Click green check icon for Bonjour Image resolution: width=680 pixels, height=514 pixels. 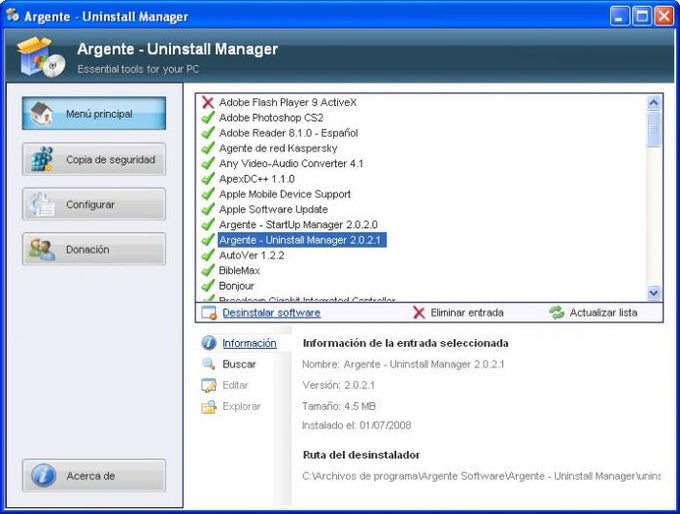click(x=208, y=286)
